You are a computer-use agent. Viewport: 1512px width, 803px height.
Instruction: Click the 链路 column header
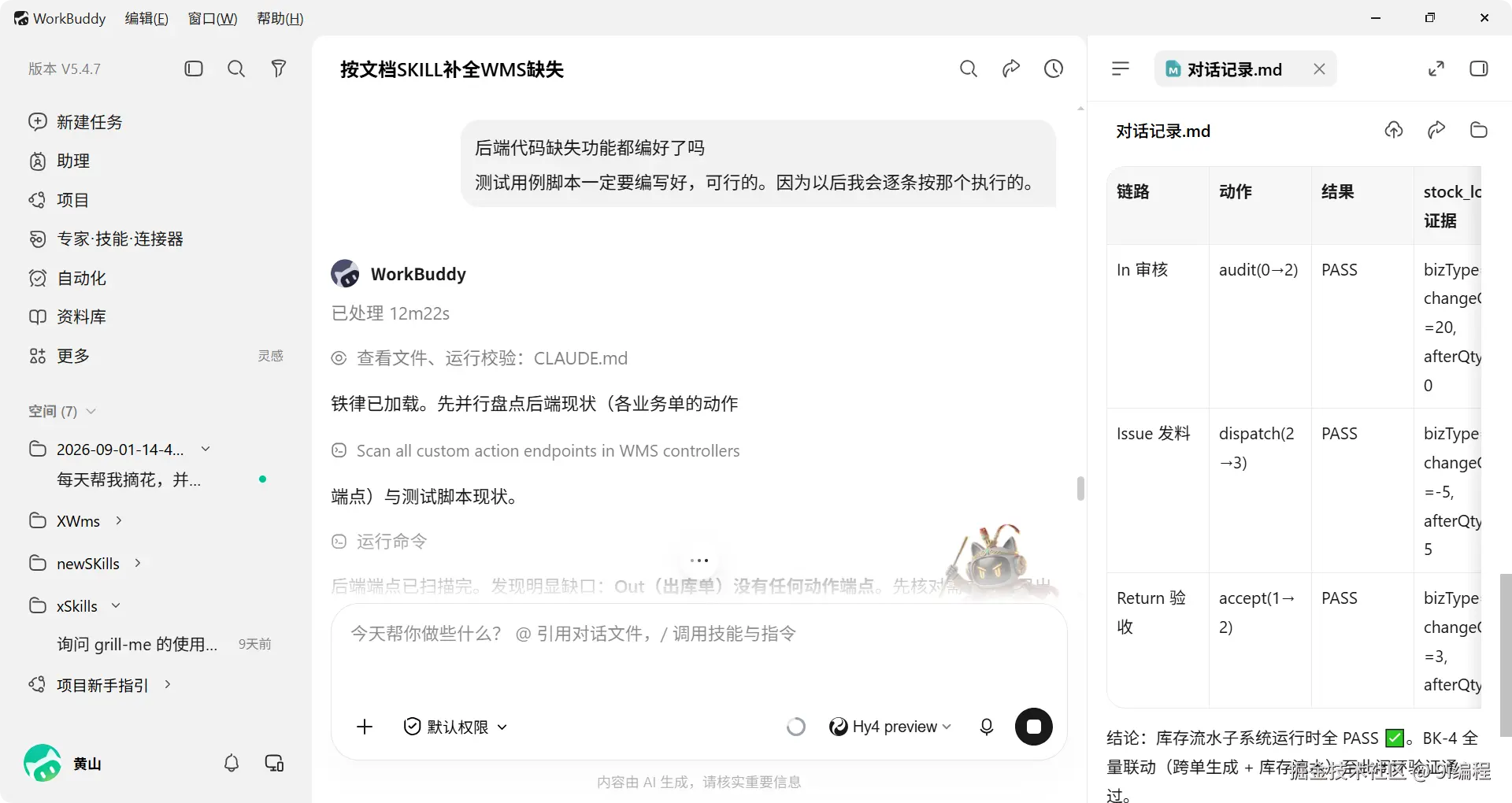1158,205
